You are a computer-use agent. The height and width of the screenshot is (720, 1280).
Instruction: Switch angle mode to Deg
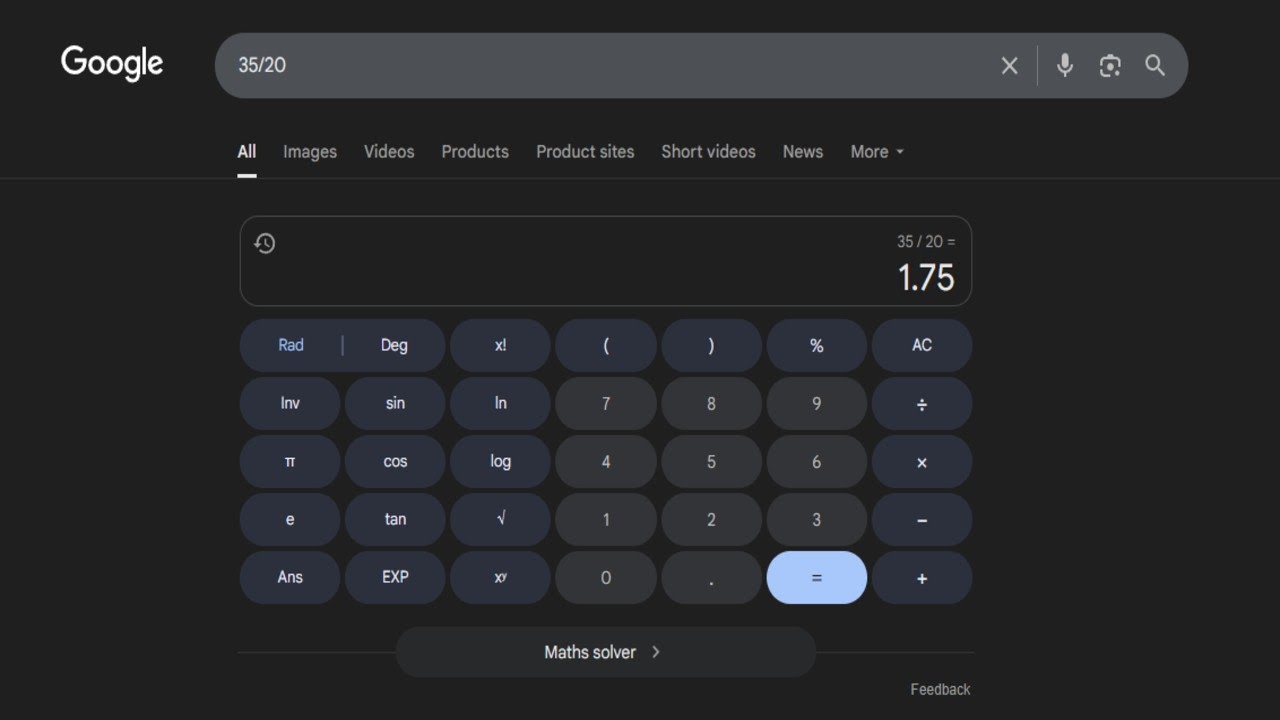click(394, 345)
